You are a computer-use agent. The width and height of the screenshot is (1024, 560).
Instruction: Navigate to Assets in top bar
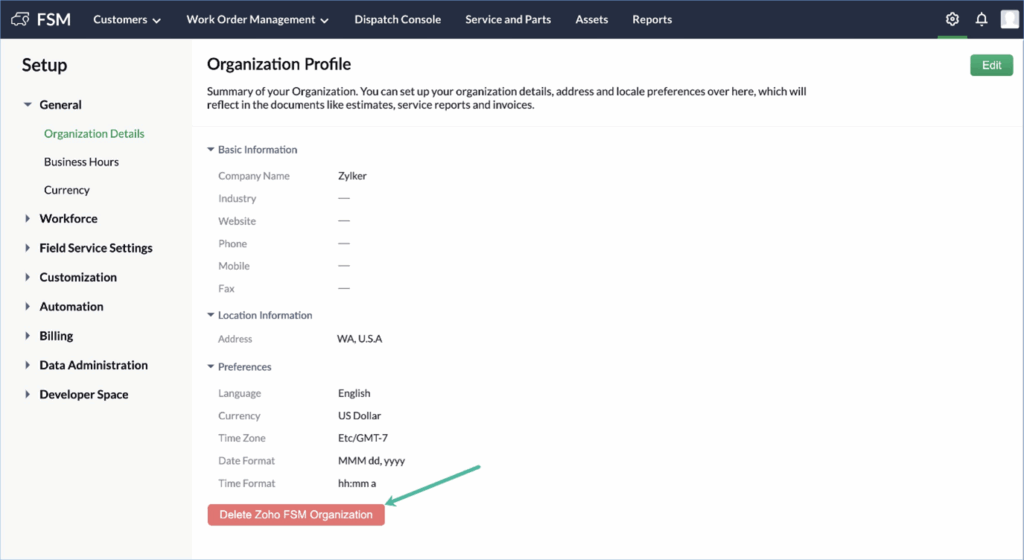coord(591,20)
